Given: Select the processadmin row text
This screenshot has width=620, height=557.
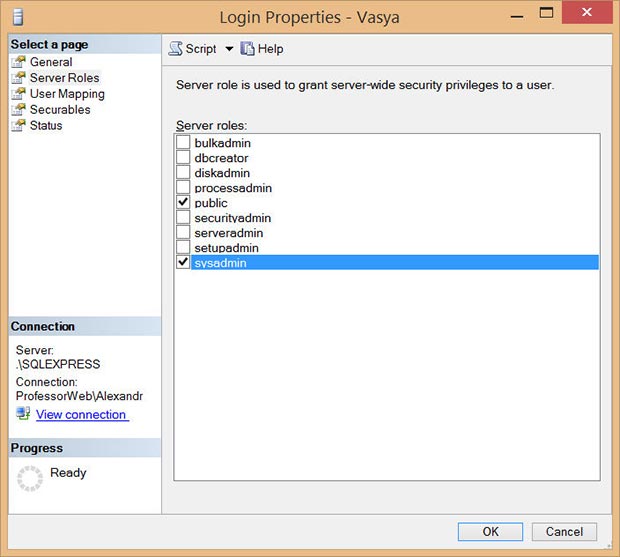Looking at the screenshot, I should pyautogui.click(x=233, y=188).
